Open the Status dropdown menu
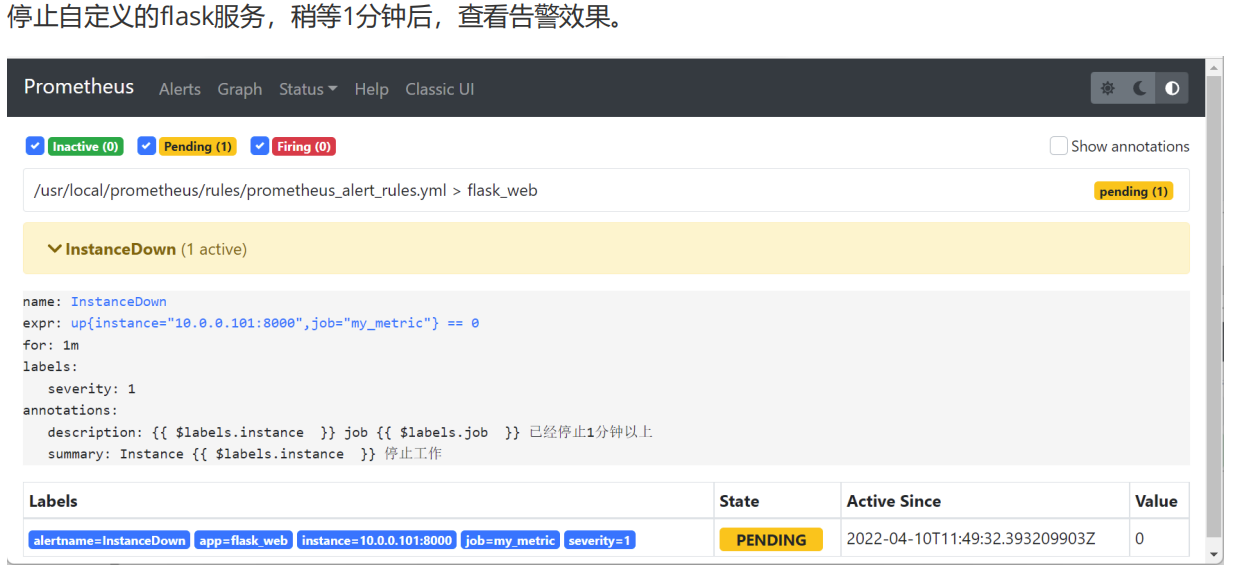The image size is (1235, 570). point(308,89)
